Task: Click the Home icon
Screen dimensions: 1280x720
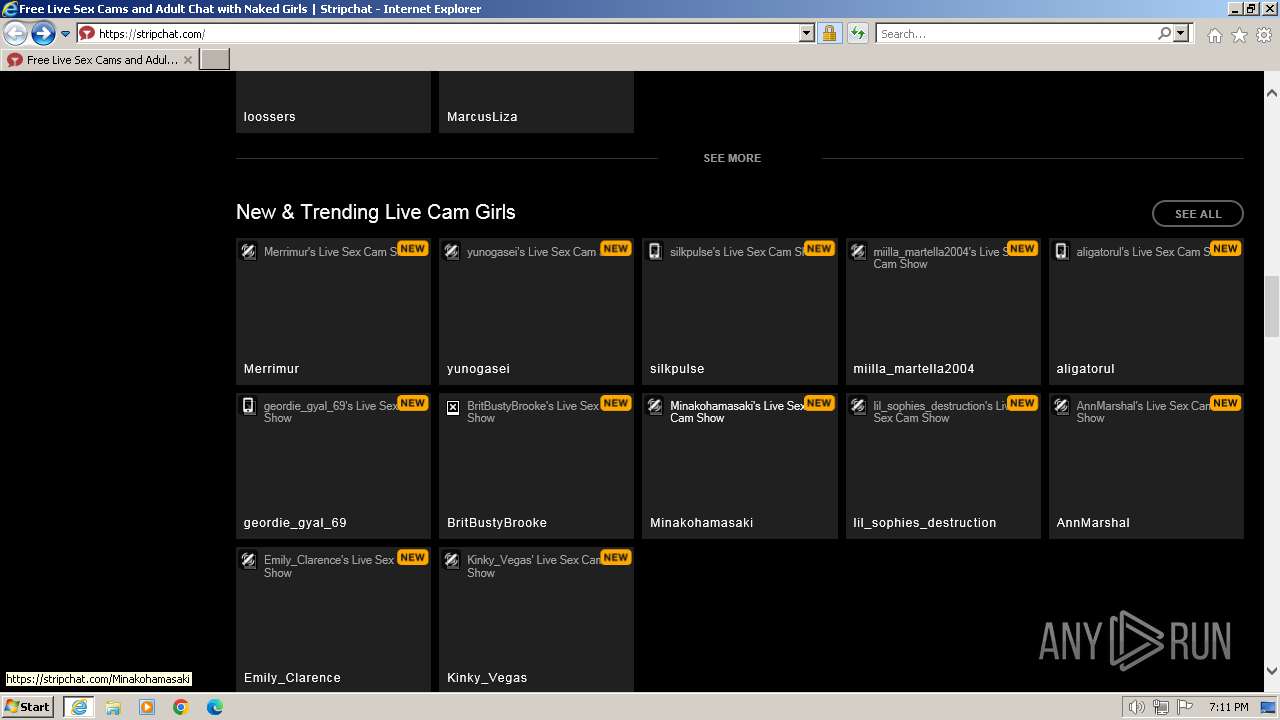Action: [x=1214, y=35]
